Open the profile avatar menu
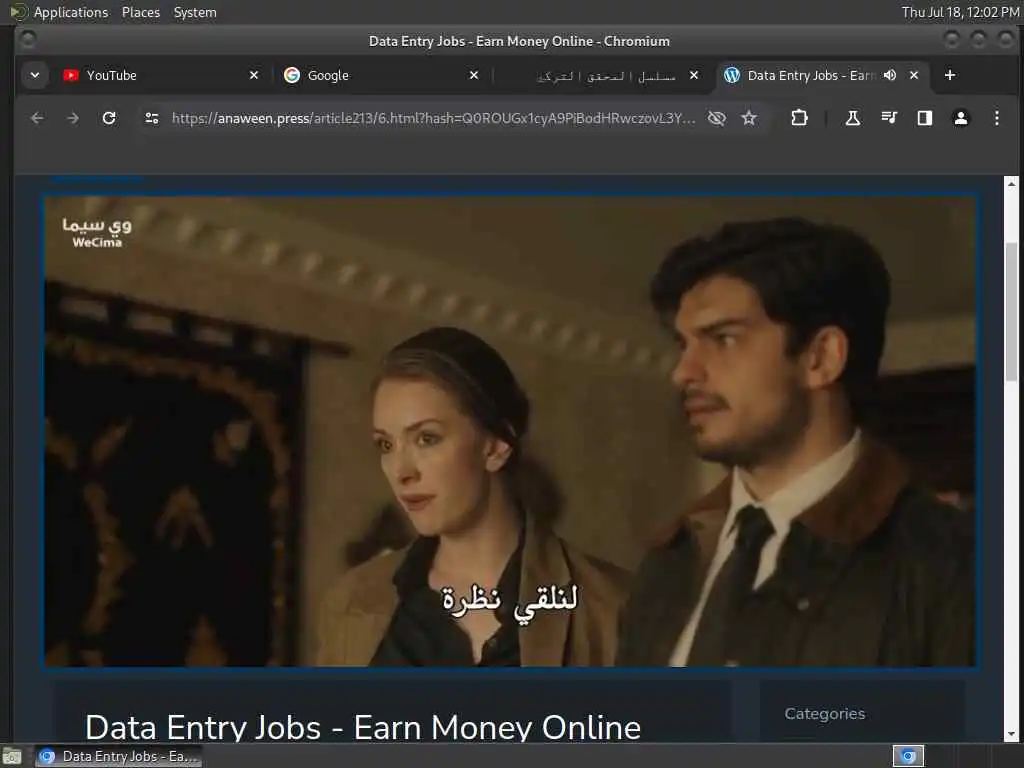 (961, 118)
